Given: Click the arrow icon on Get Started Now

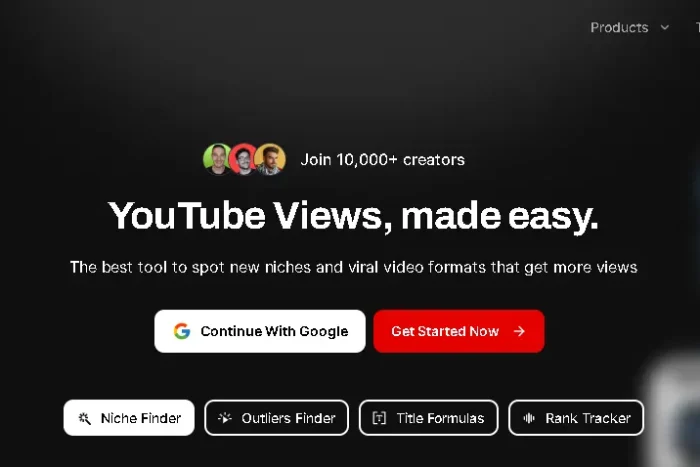Looking at the screenshot, I should 519,331.
